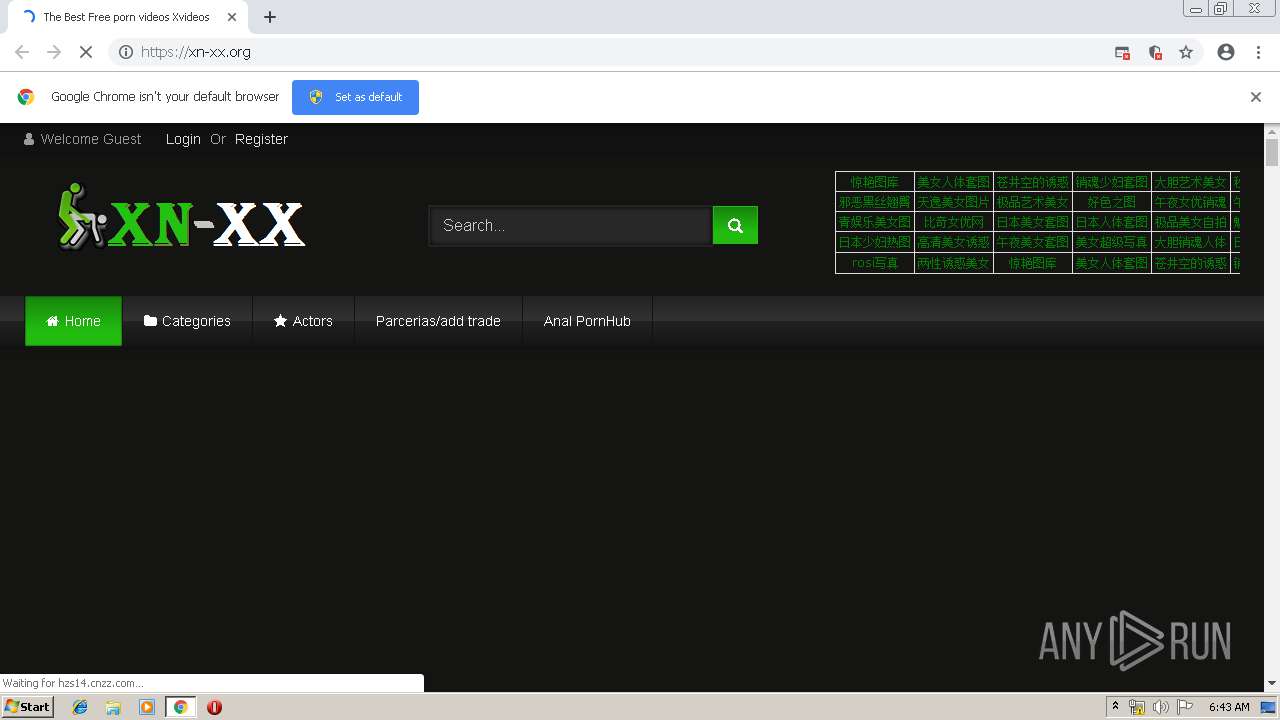Open the Home navigation item
This screenshot has height=720, width=1280.
73,321
